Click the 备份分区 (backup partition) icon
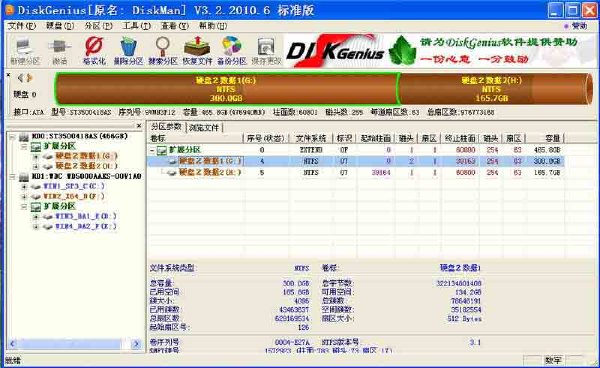This screenshot has height=368, width=600. click(232, 50)
